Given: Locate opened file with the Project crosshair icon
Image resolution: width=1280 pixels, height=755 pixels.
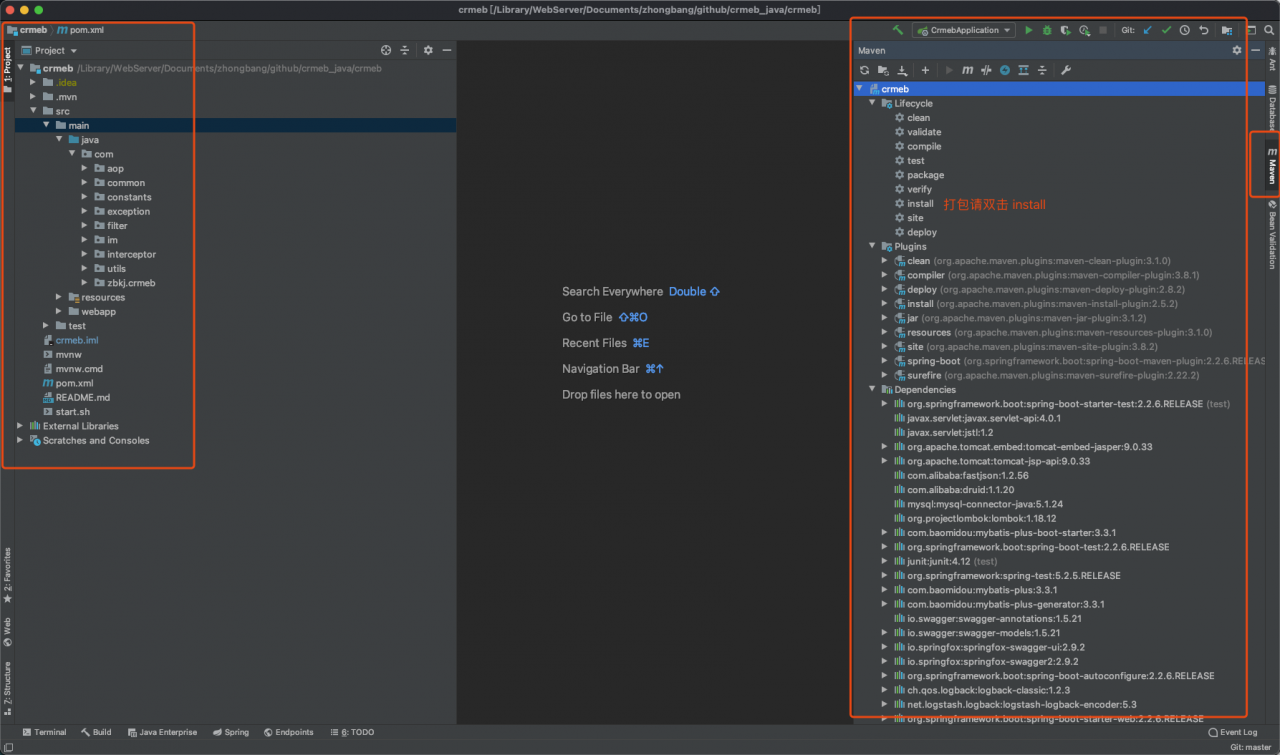Looking at the screenshot, I should [x=387, y=50].
